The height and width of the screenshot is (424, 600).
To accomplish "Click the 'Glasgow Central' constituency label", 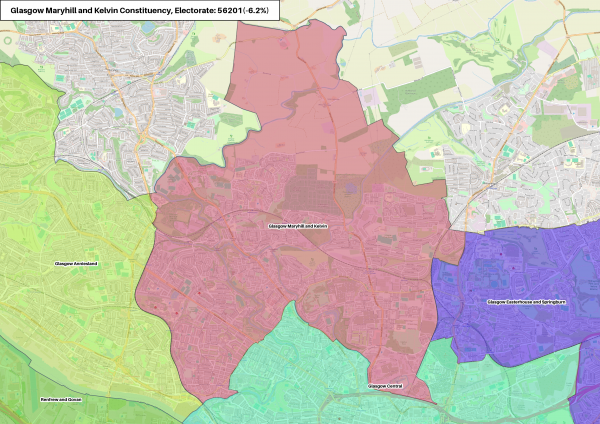I will pyautogui.click(x=385, y=386).
